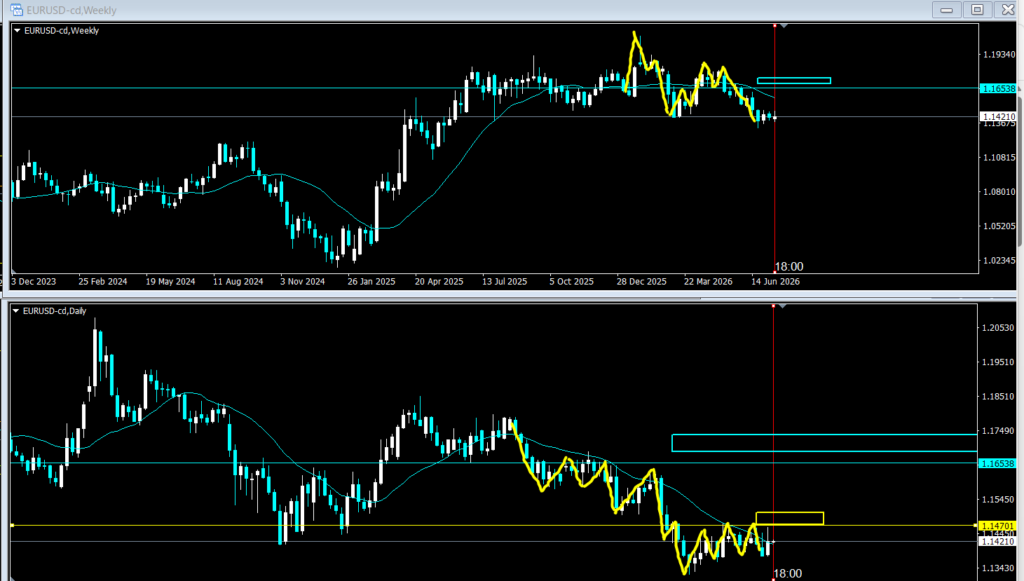Click the 1.19510 level on the Daily price scale

pyautogui.click(x=998, y=362)
